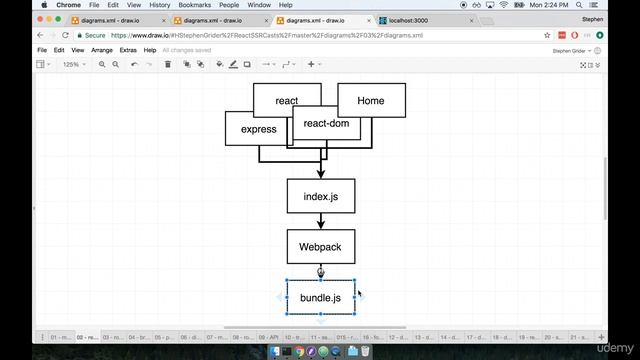Open the 125% zoom level dropdown
This screenshot has height=360, width=640.
point(74,64)
